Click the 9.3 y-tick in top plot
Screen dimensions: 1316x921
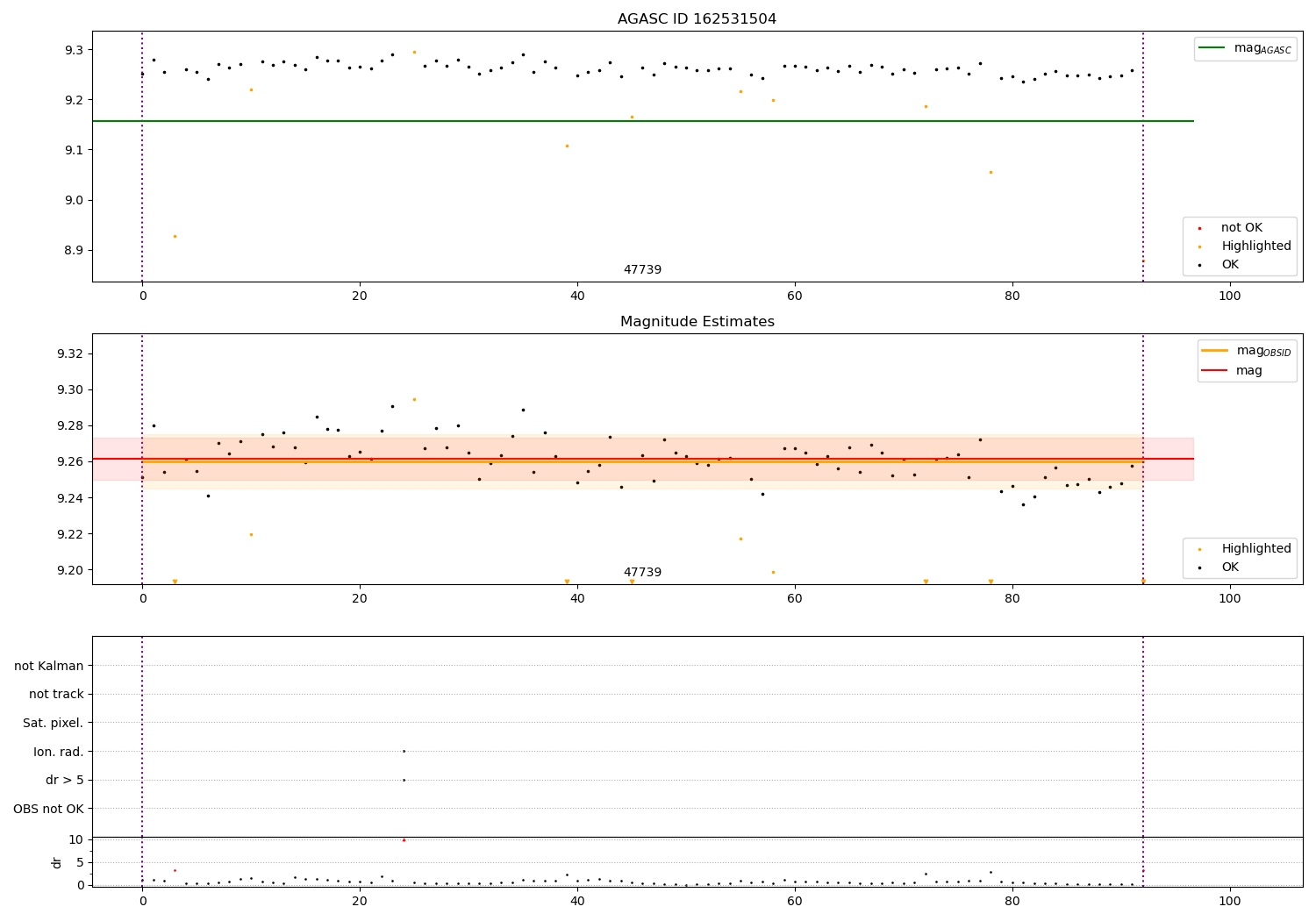73,50
